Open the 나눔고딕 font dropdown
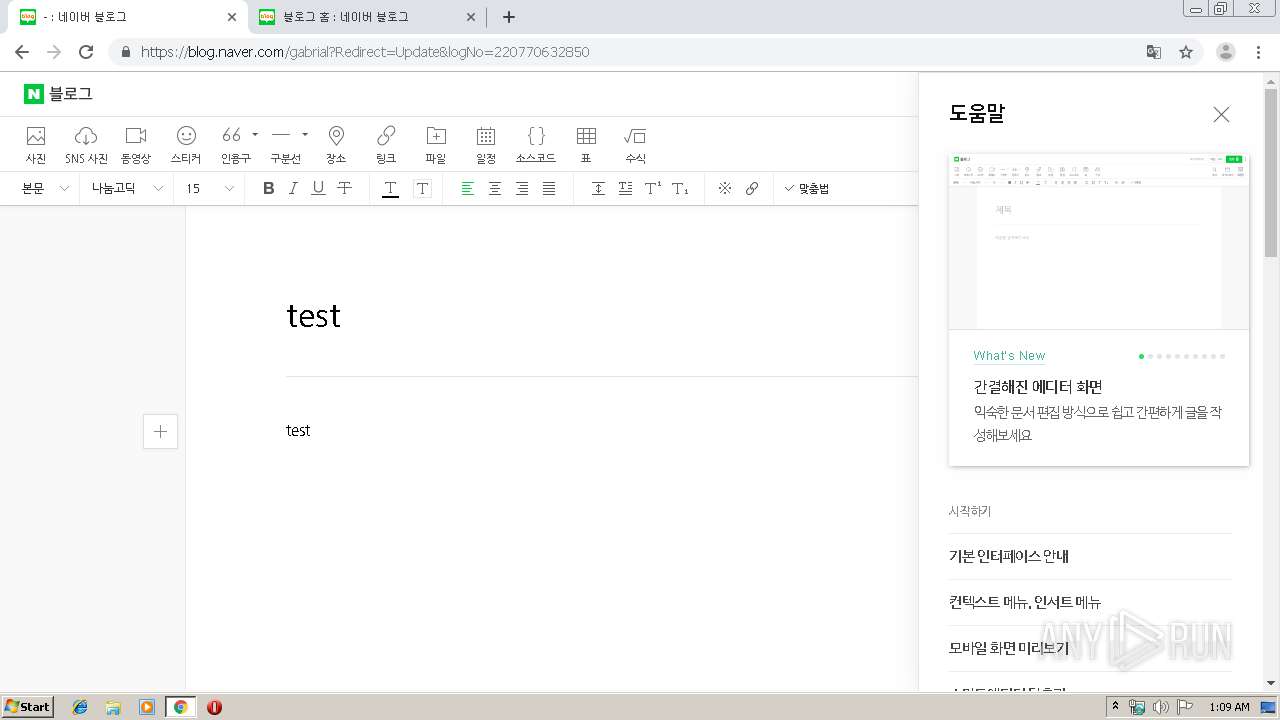This screenshot has width=1280, height=720. (x=127, y=188)
